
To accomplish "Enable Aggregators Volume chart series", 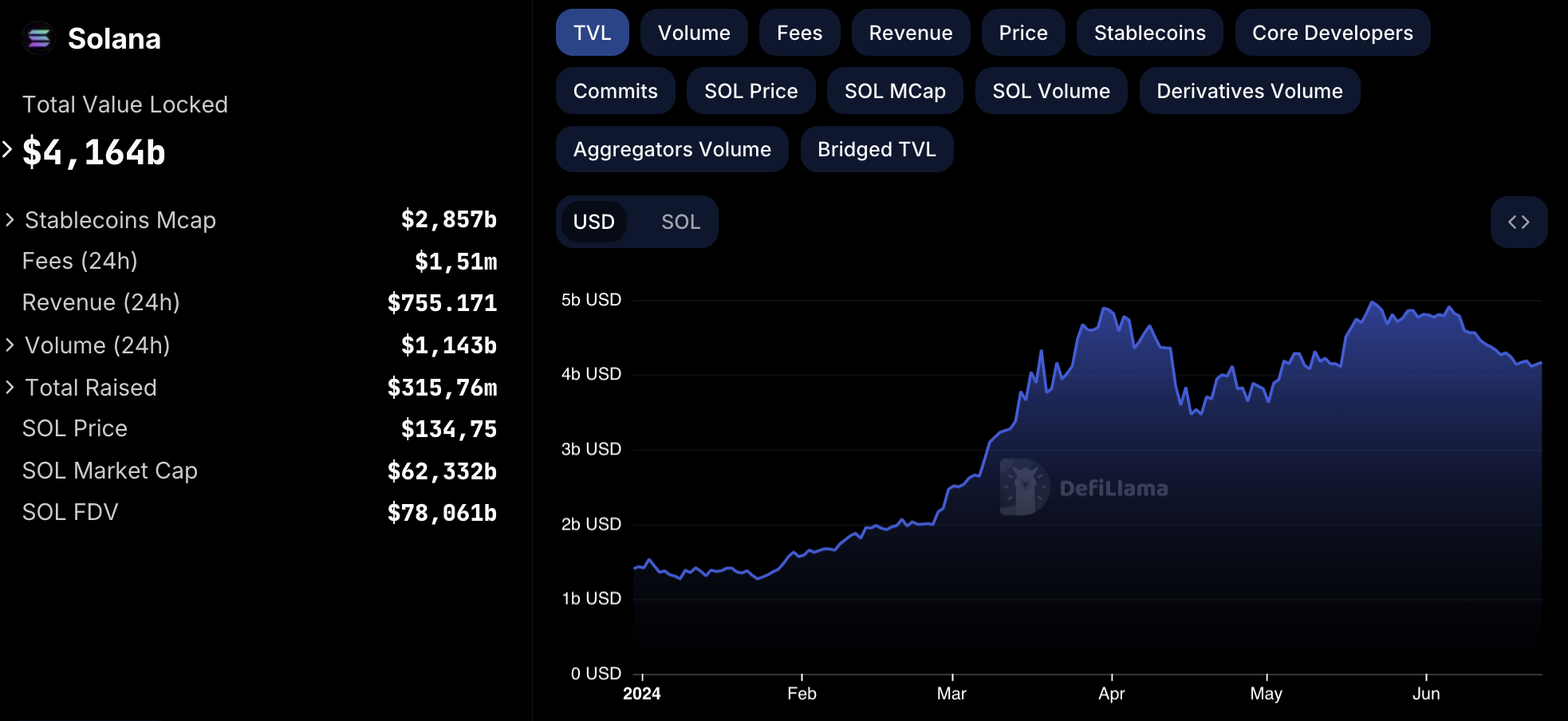I will (672, 149).
